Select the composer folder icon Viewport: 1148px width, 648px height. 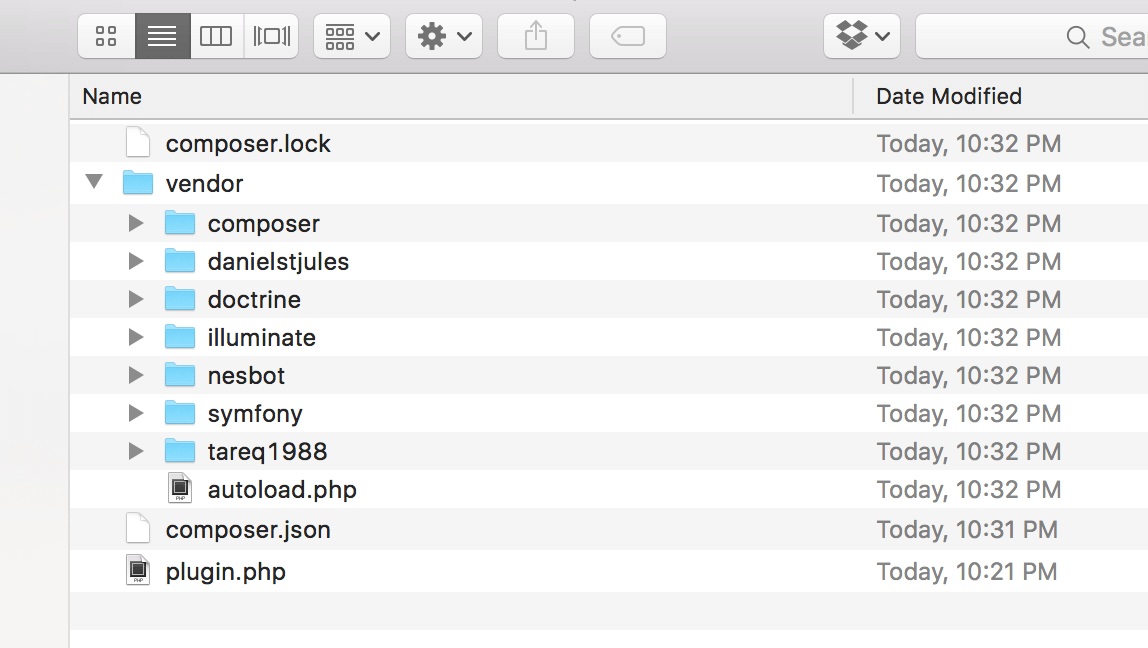180,223
